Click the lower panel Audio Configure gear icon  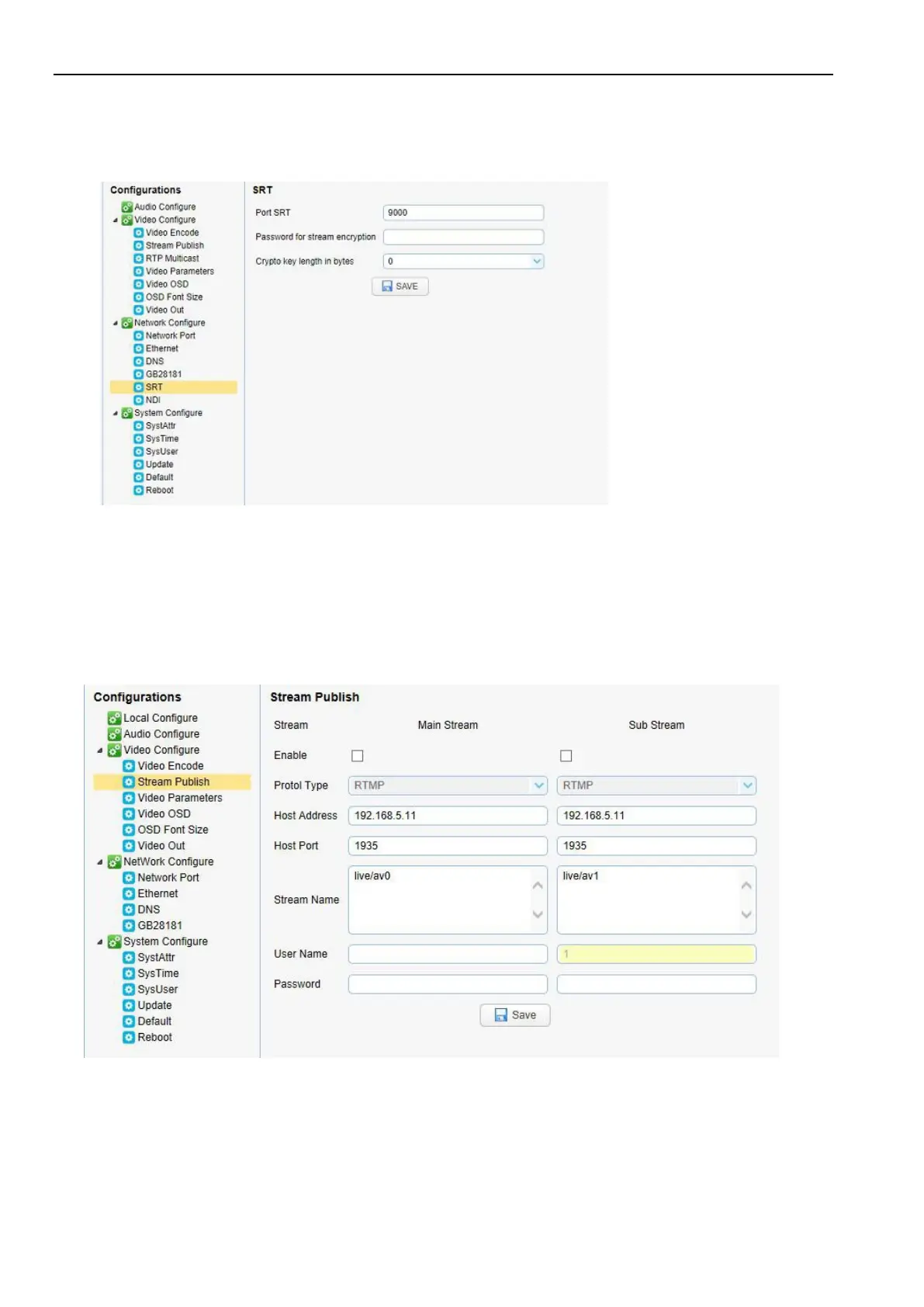[114, 733]
